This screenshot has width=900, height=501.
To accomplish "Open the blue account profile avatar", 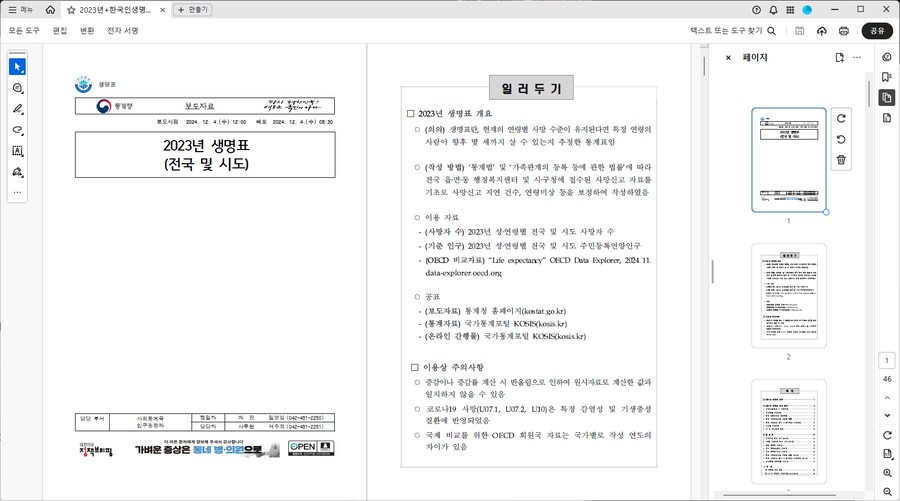I will coord(807,10).
